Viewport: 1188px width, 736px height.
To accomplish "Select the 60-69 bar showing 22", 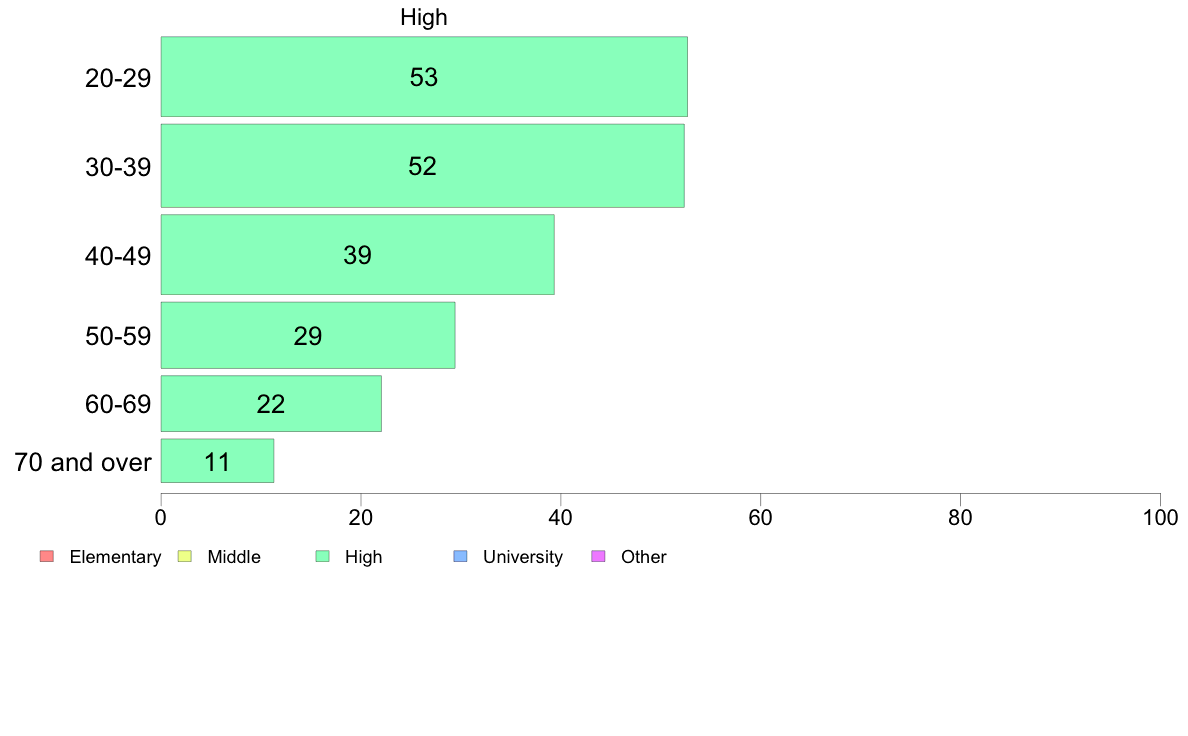I will 271,403.
